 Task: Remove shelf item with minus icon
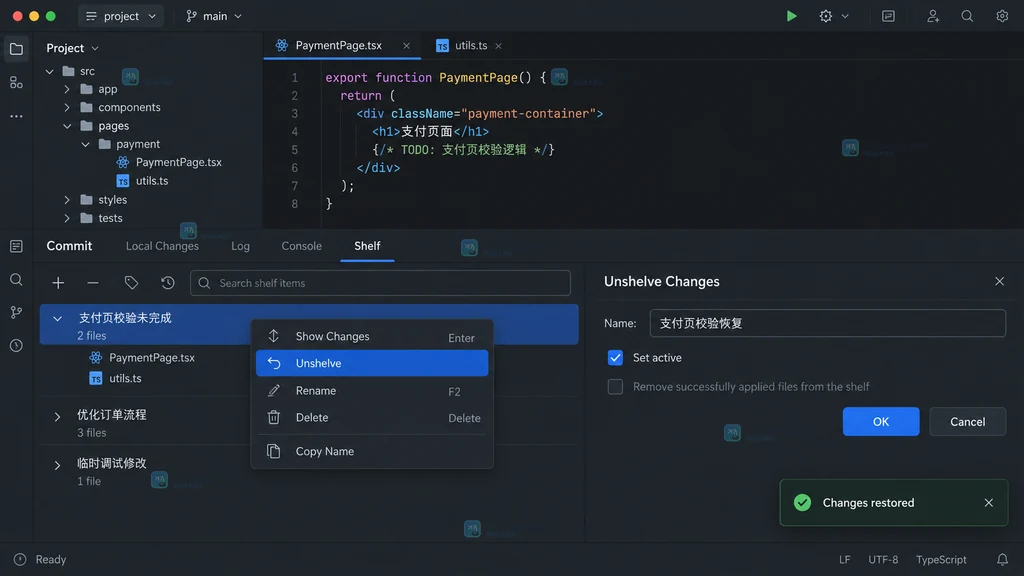[93, 283]
